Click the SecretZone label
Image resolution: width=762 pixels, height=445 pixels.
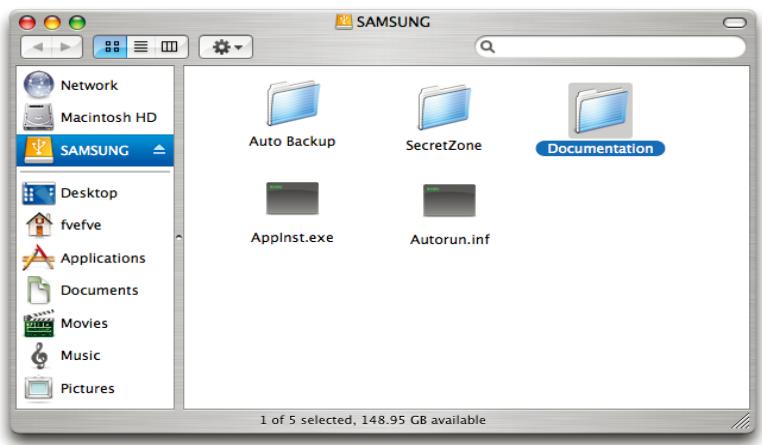[x=444, y=145]
